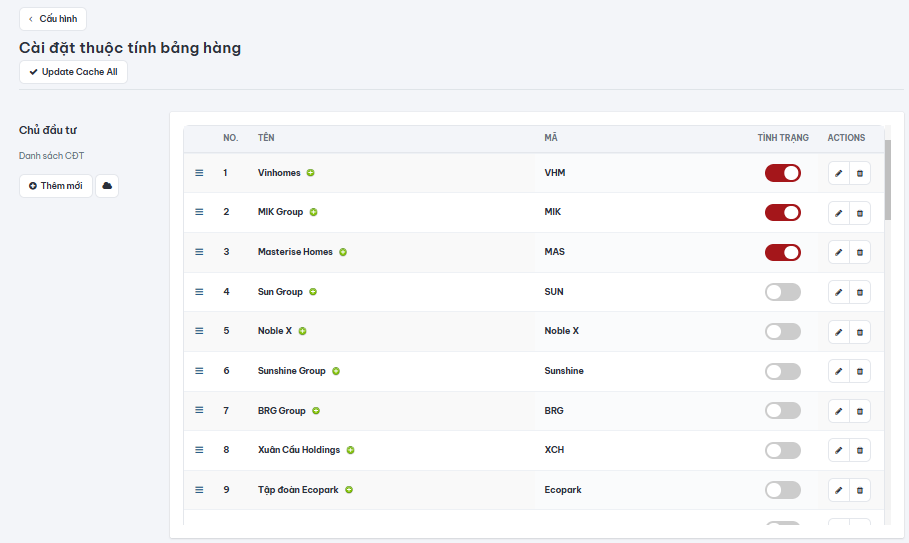Click Thêm mới to add investor

pyautogui.click(x=56, y=186)
